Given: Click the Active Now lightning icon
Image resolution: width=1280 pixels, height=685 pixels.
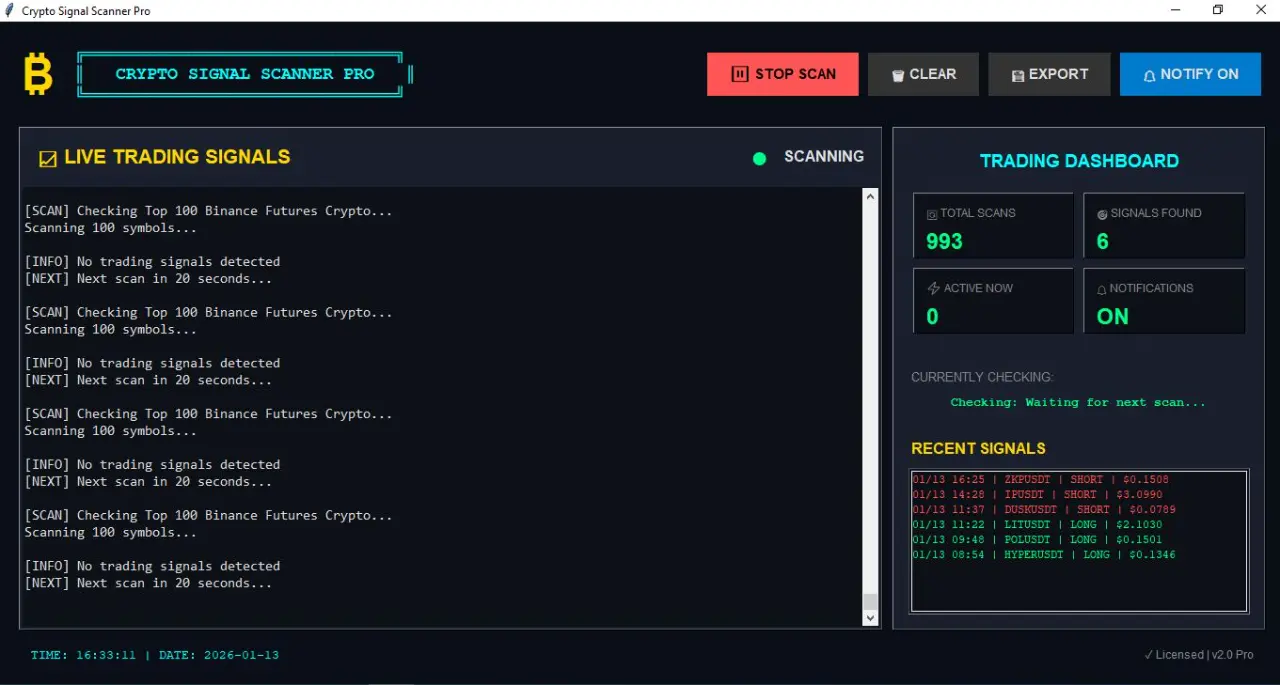Looking at the screenshot, I should coord(933,288).
